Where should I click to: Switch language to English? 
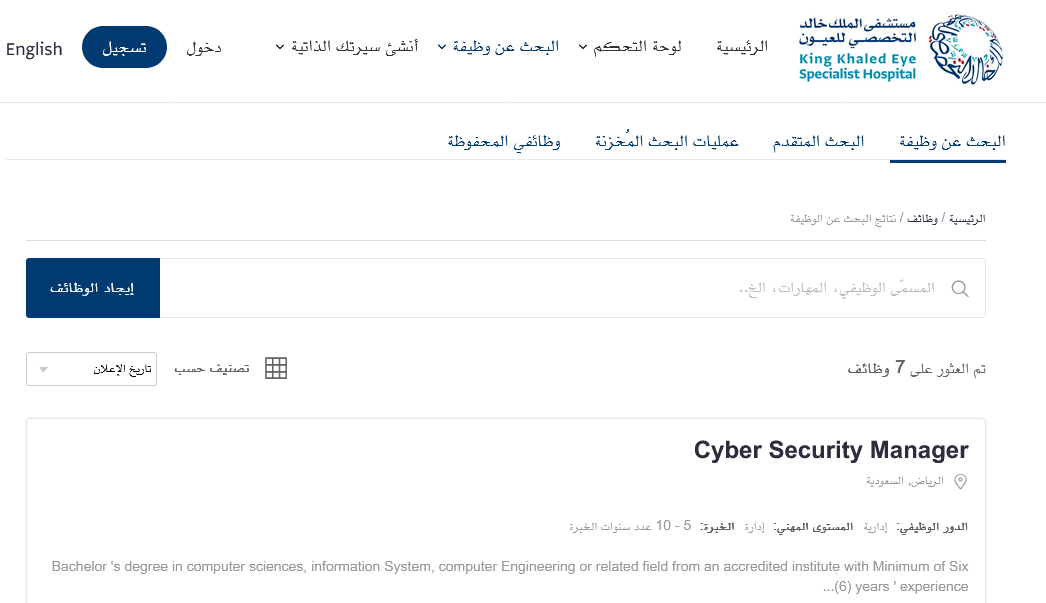34,49
